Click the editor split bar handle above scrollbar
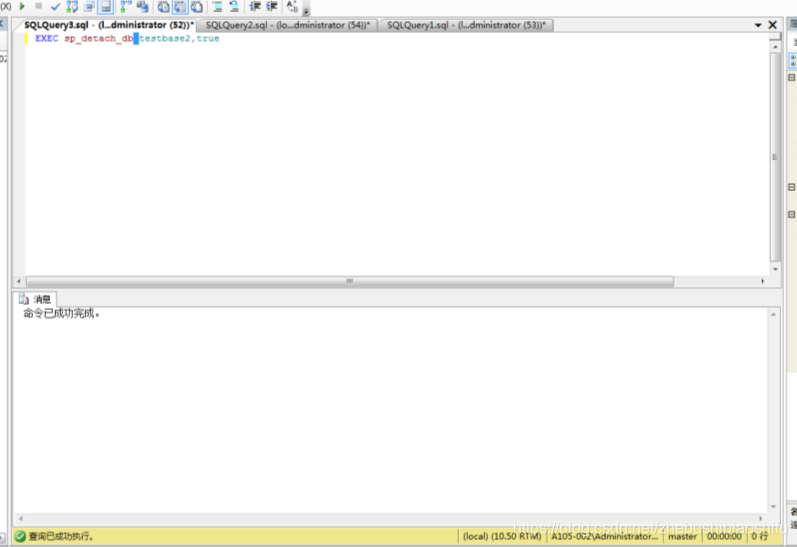Screen dimensions: 797x547 pos(775,37)
